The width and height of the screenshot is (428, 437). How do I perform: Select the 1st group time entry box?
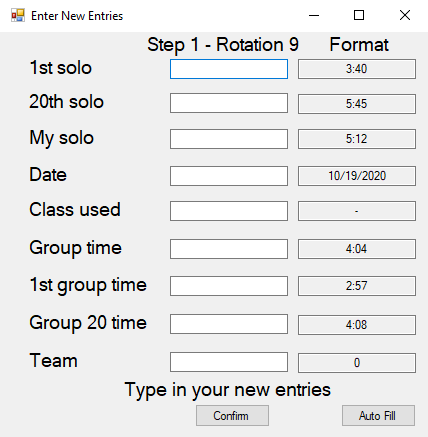point(229,286)
